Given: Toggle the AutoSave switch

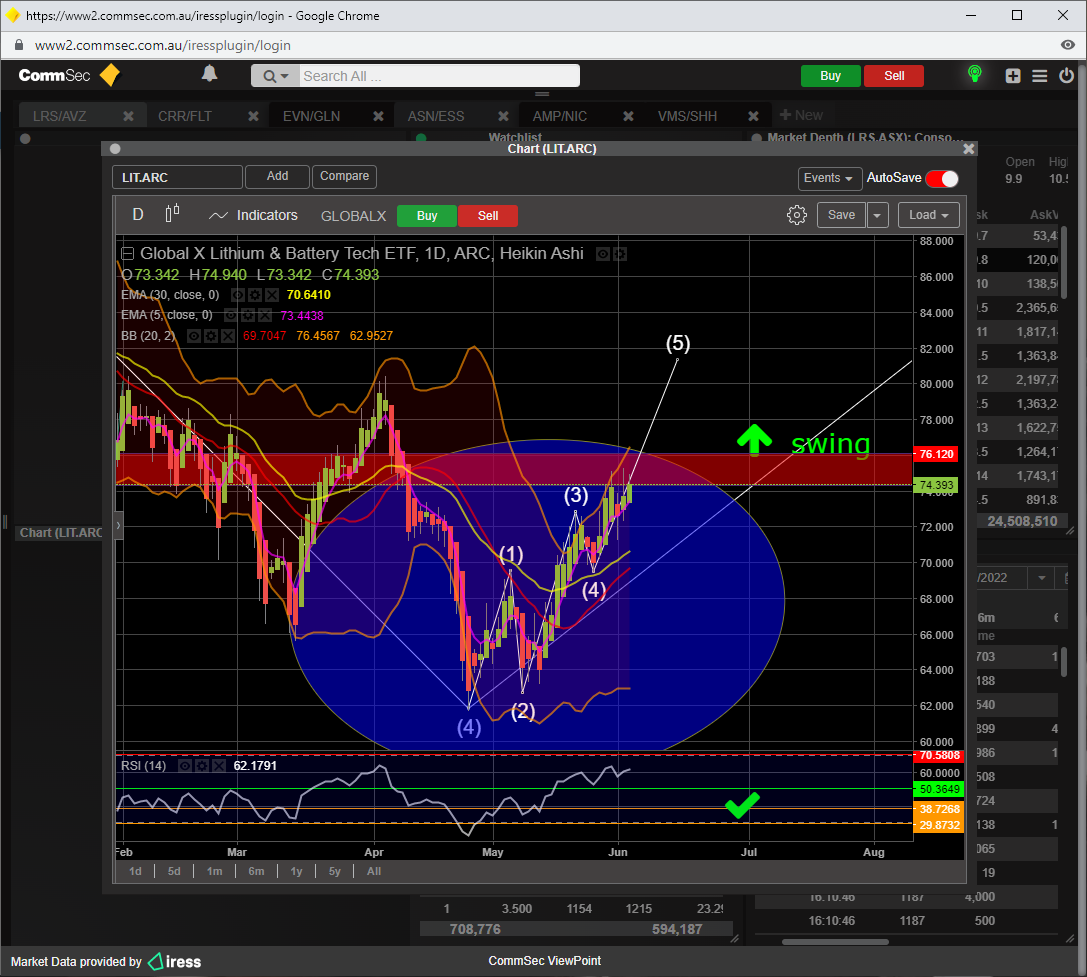Looking at the screenshot, I should click(x=941, y=178).
